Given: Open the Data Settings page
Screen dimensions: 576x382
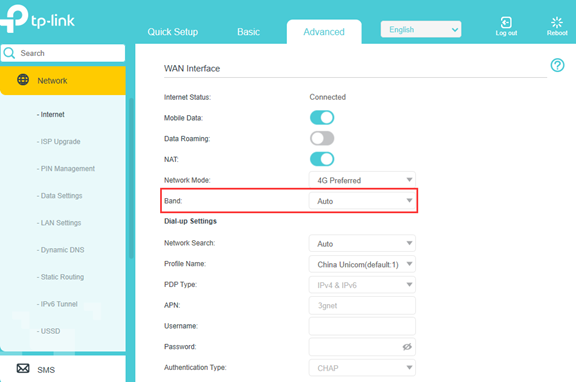Looking at the screenshot, I should coord(60,196).
